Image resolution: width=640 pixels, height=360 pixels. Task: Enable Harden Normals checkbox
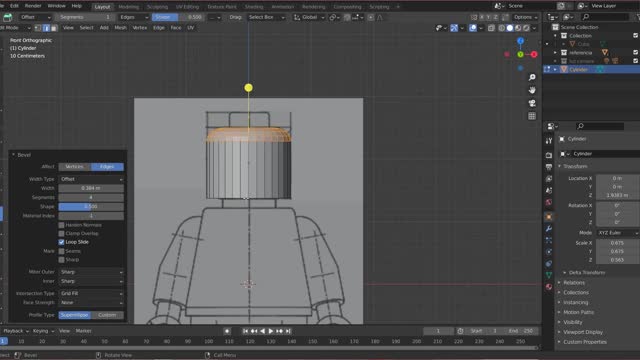tap(61, 225)
